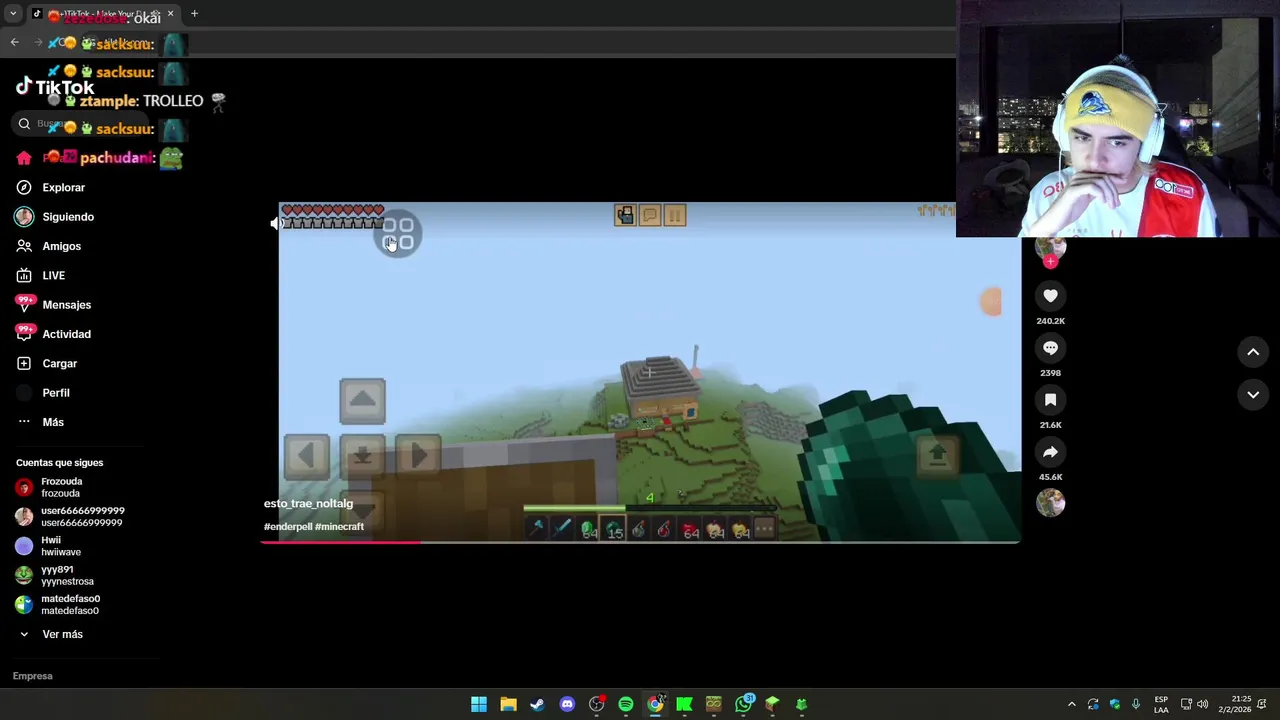The image size is (1280, 720).
Task: Open the #minecraft hashtag
Action: tap(340, 527)
